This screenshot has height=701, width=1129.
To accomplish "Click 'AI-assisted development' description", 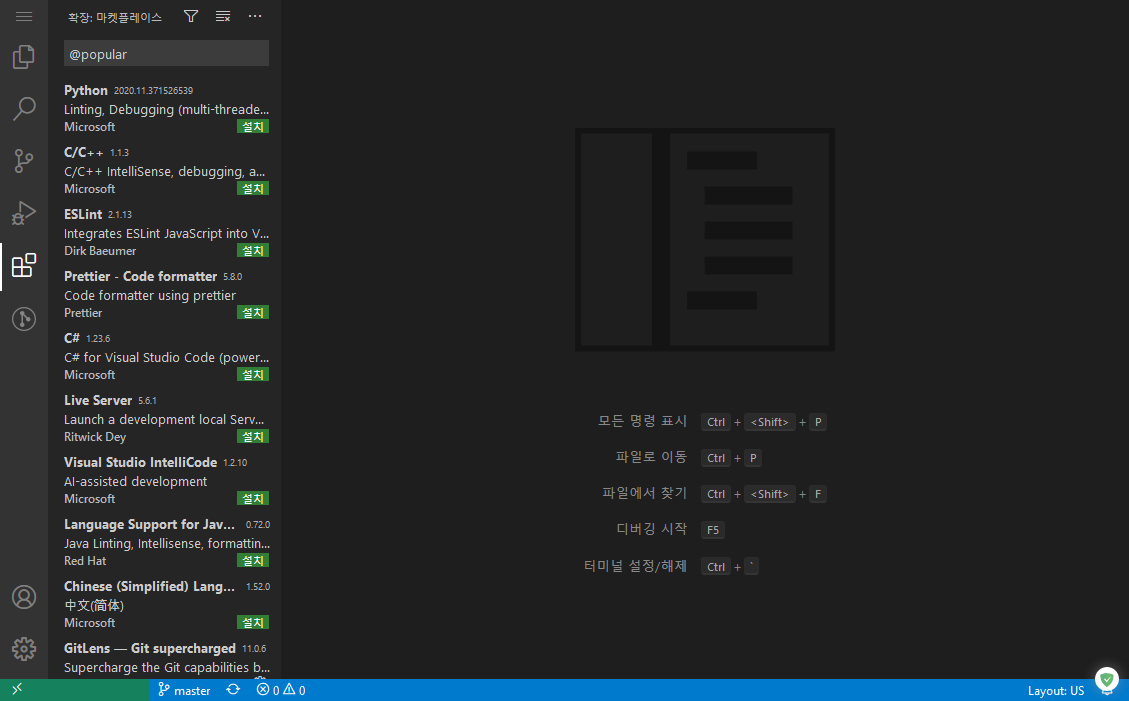I will point(135,481).
